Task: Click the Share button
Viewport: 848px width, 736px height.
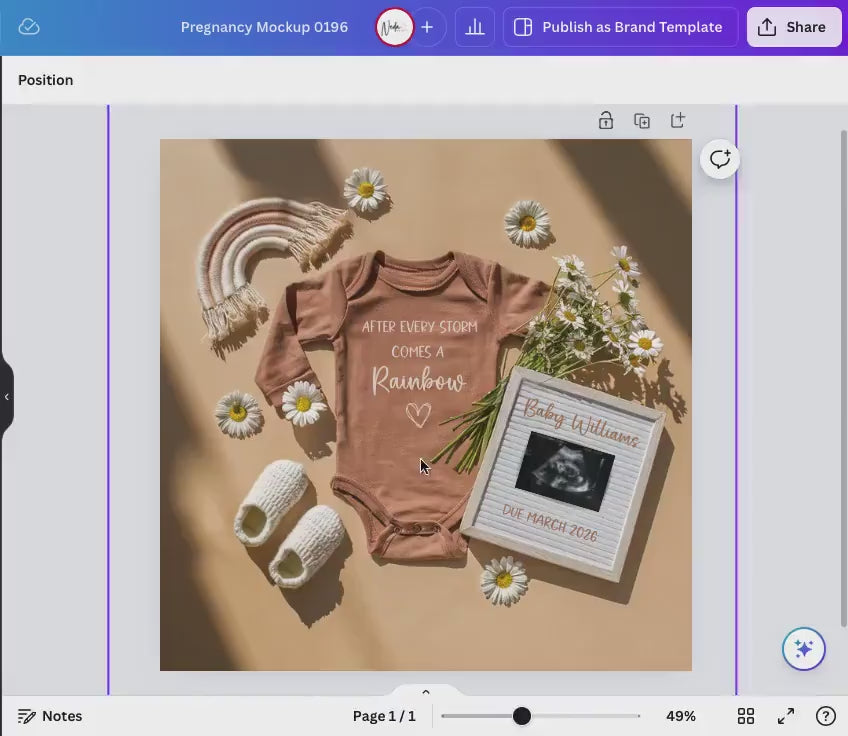Action: click(x=793, y=27)
